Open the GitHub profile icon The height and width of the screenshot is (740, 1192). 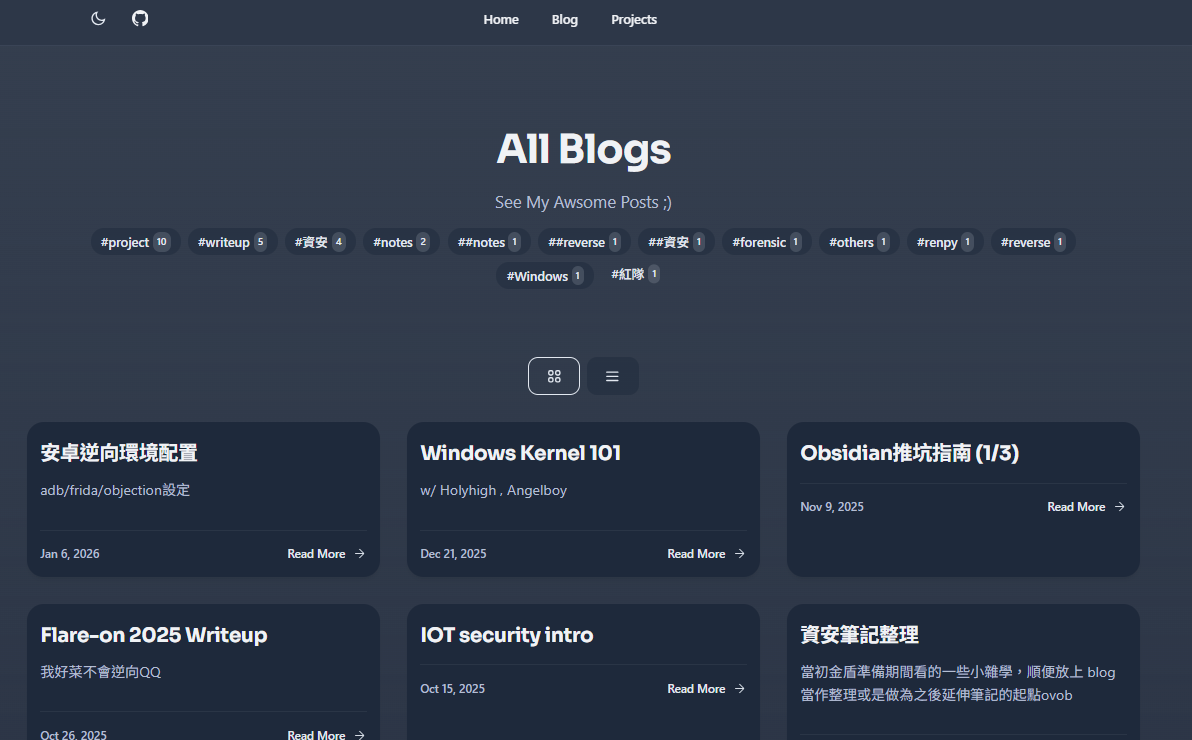140,18
